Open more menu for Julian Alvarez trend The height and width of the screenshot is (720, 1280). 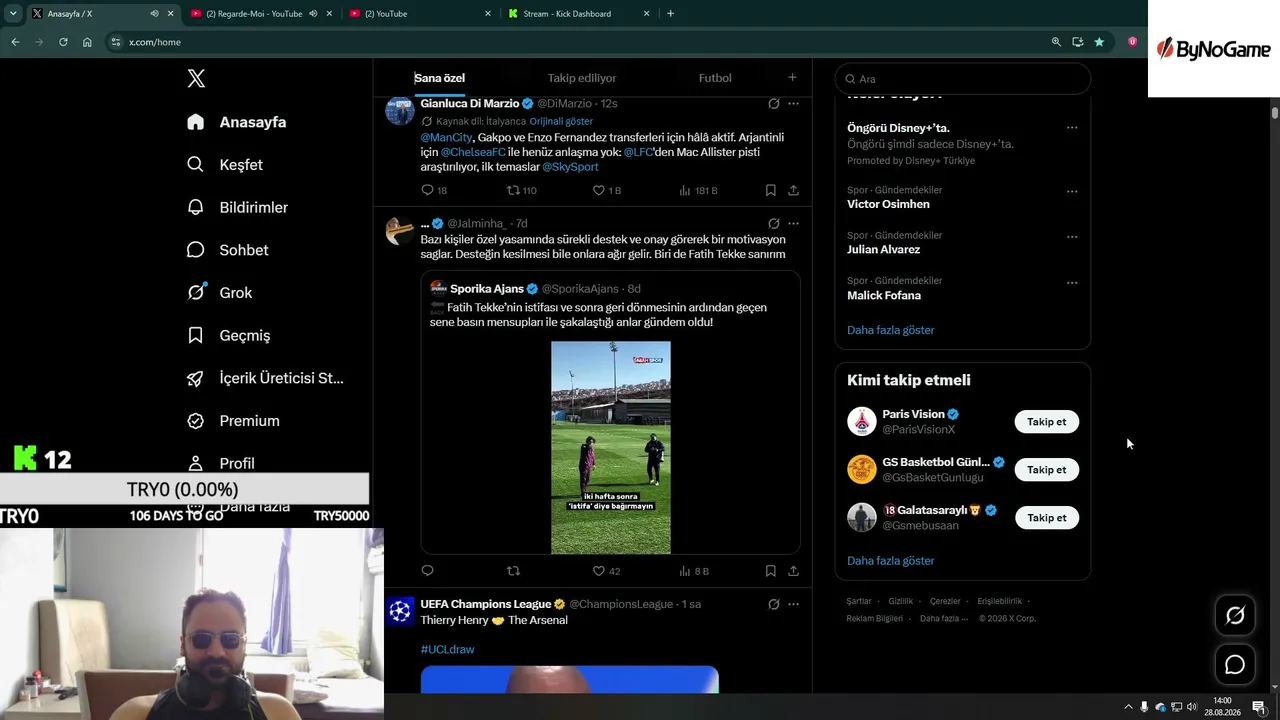click(x=1072, y=237)
